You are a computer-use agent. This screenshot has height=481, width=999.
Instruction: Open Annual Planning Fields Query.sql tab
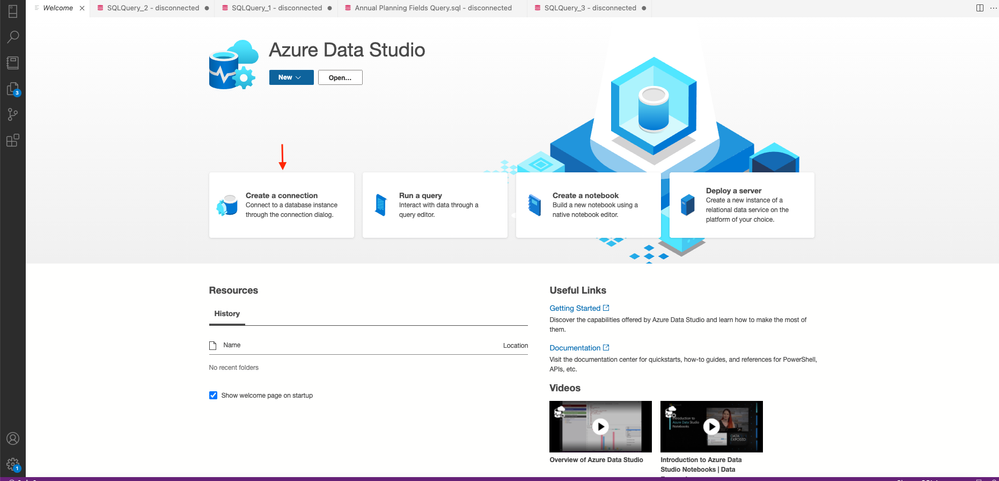(432, 8)
